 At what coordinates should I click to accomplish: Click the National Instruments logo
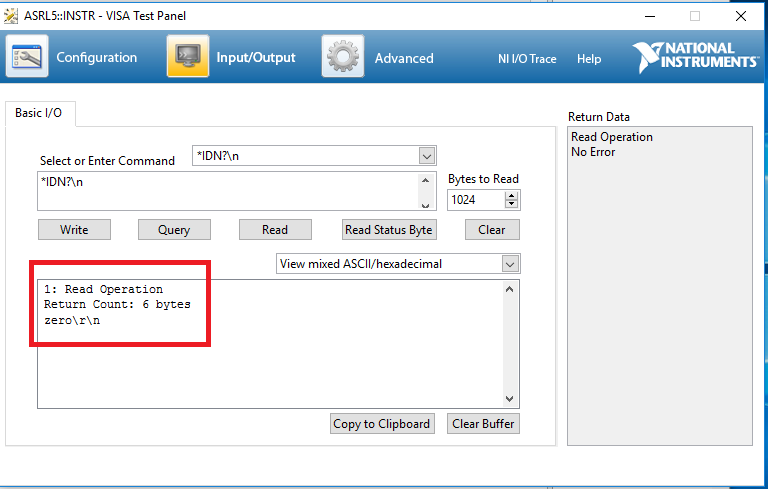pyautogui.click(x=695, y=57)
